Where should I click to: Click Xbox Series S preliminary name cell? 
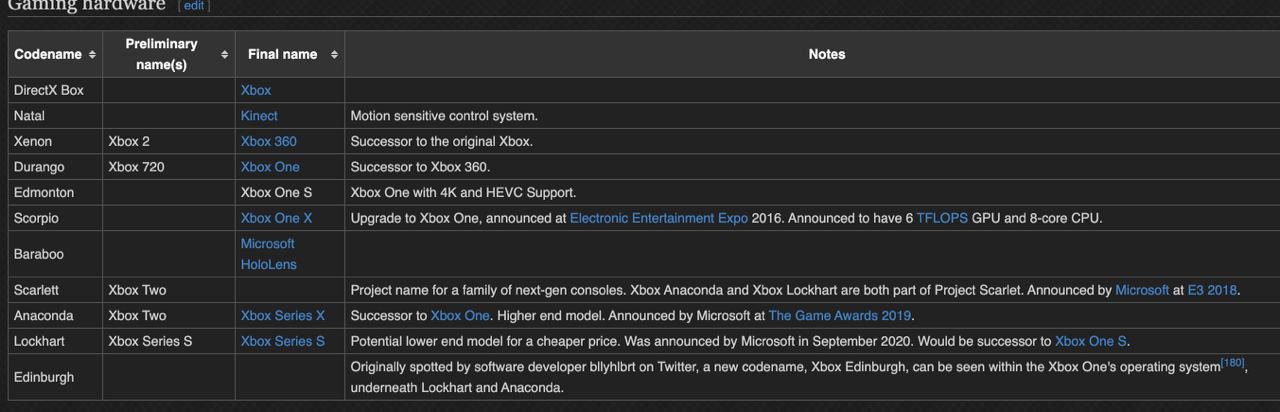click(x=169, y=341)
